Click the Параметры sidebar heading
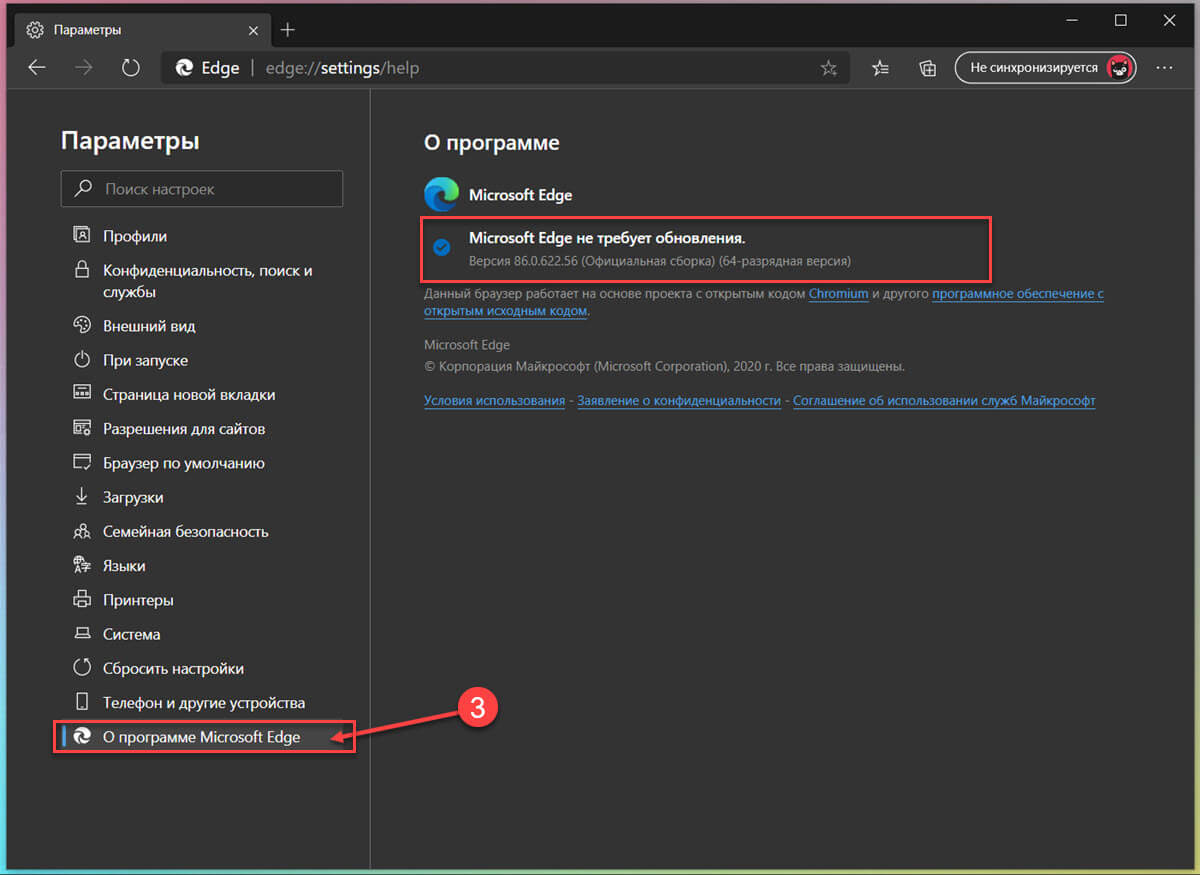Image resolution: width=1200 pixels, height=875 pixels. point(130,141)
